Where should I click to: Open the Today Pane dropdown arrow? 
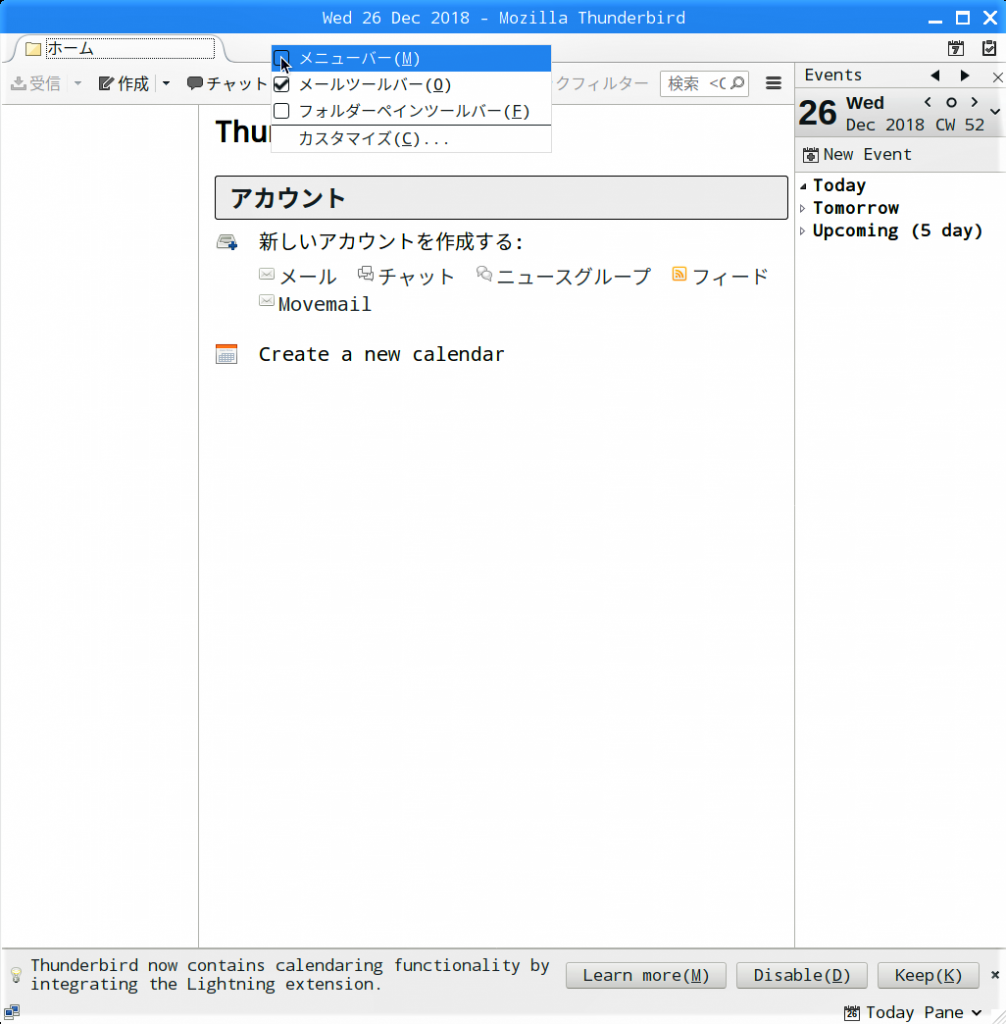(x=977, y=1012)
